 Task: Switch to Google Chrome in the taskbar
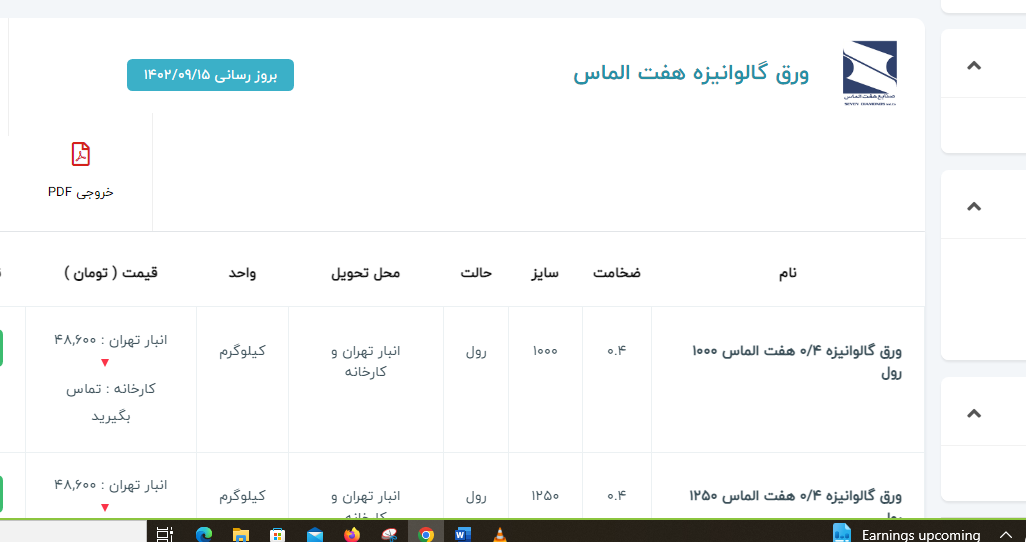[426, 534]
